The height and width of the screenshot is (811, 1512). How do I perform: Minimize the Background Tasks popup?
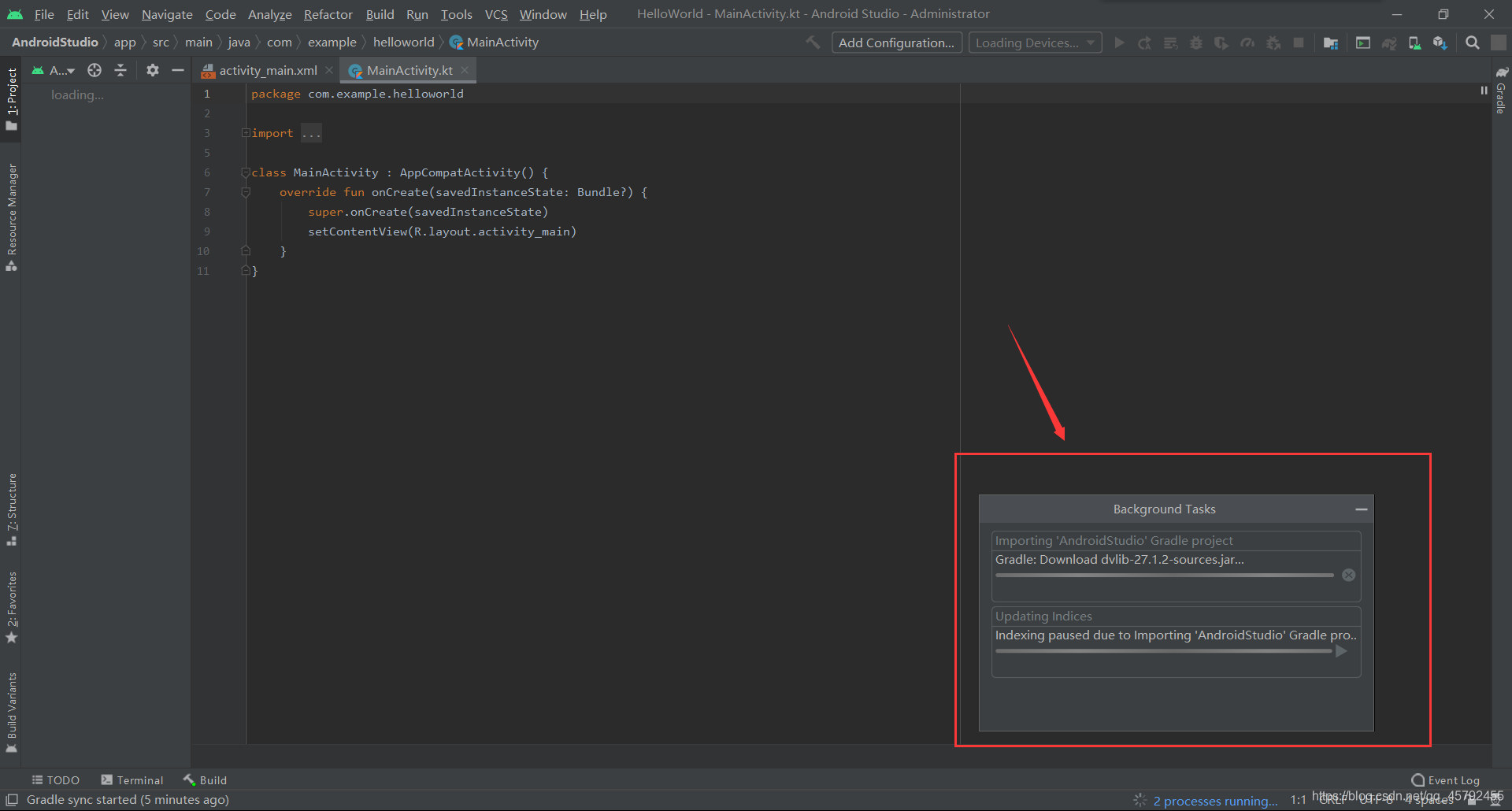point(1361,509)
